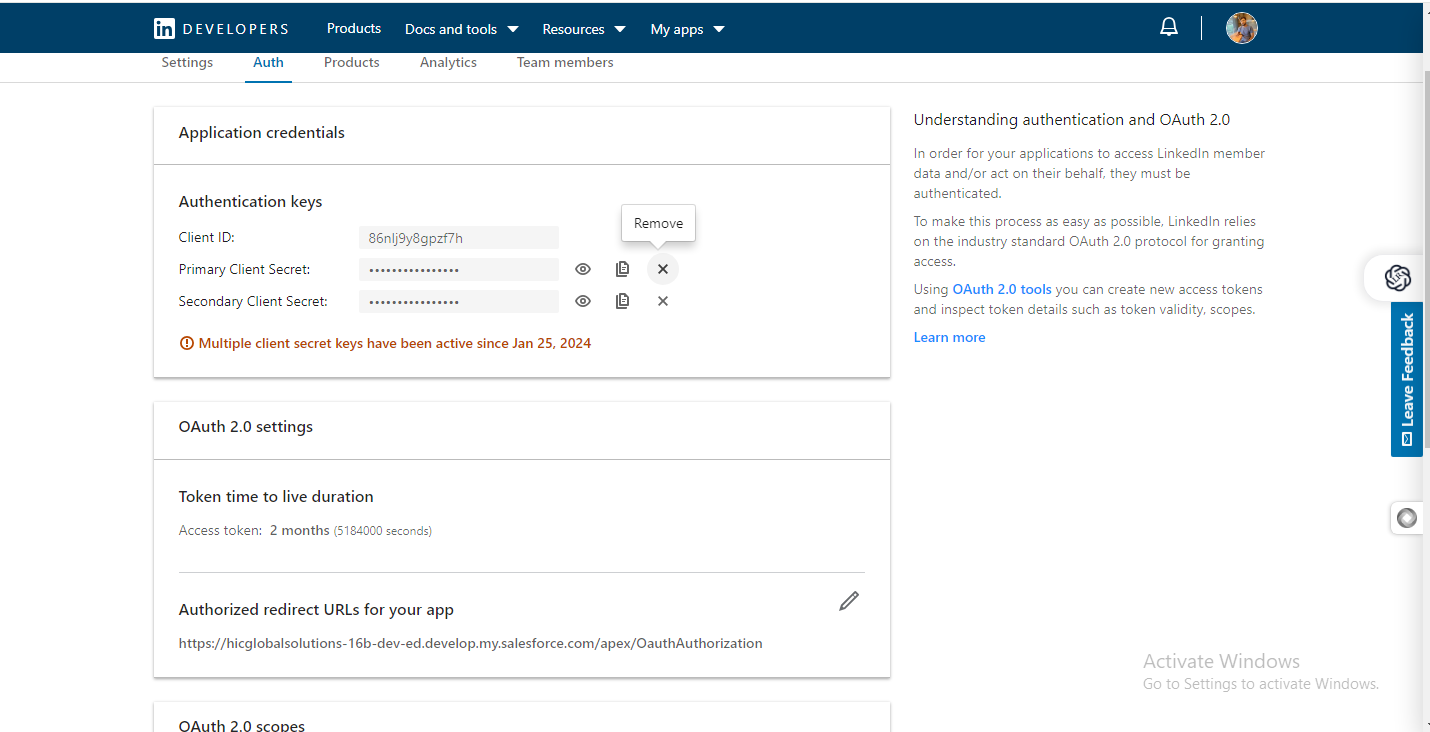Click the ChatGPT extension side icon

(x=1397, y=278)
